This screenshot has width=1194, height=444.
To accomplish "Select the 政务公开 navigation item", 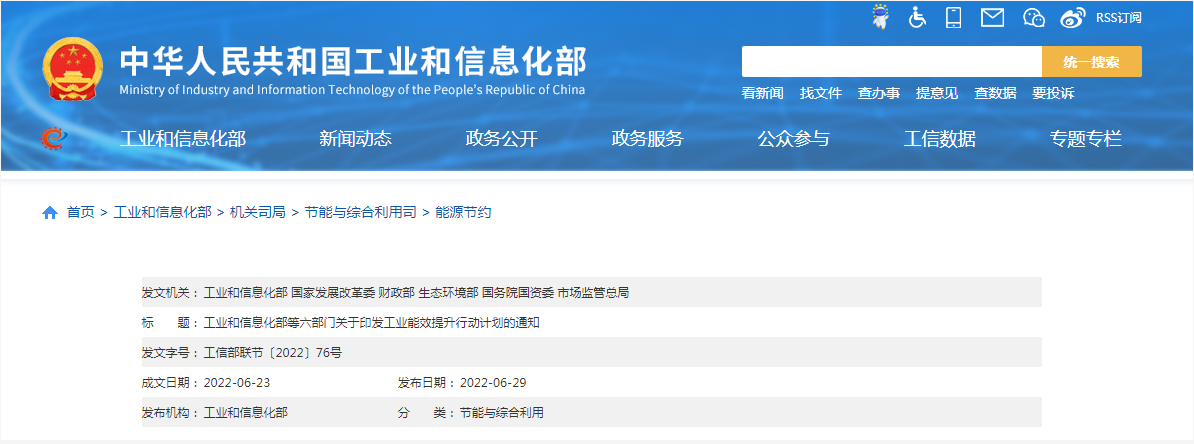I will (502, 139).
